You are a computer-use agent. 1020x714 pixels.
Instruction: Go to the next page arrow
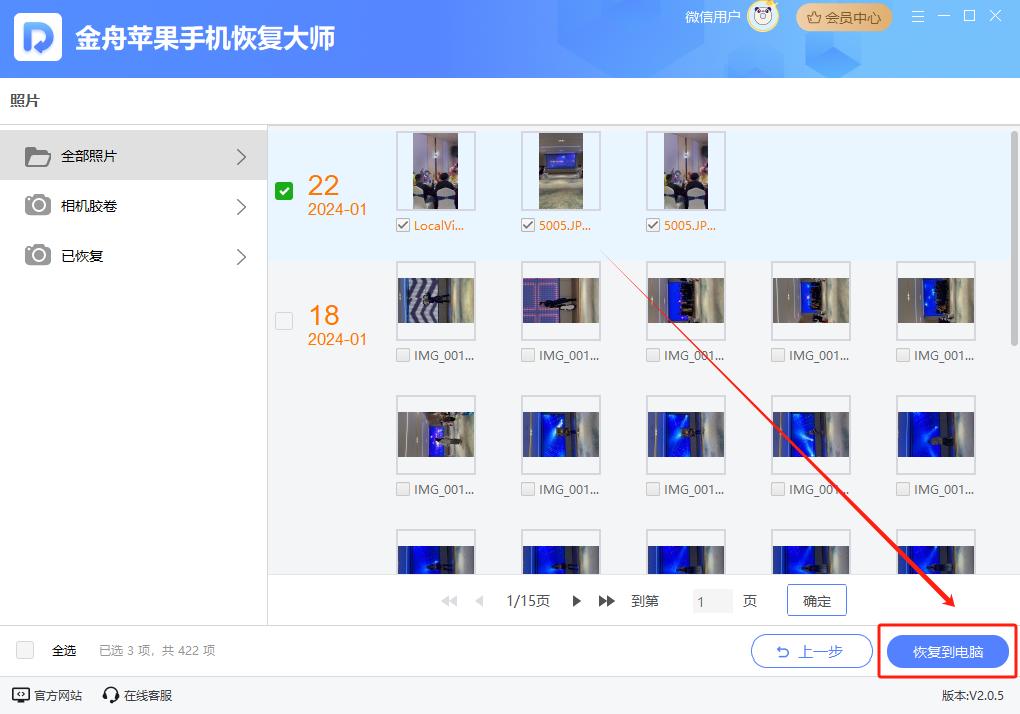click(577, 601)
